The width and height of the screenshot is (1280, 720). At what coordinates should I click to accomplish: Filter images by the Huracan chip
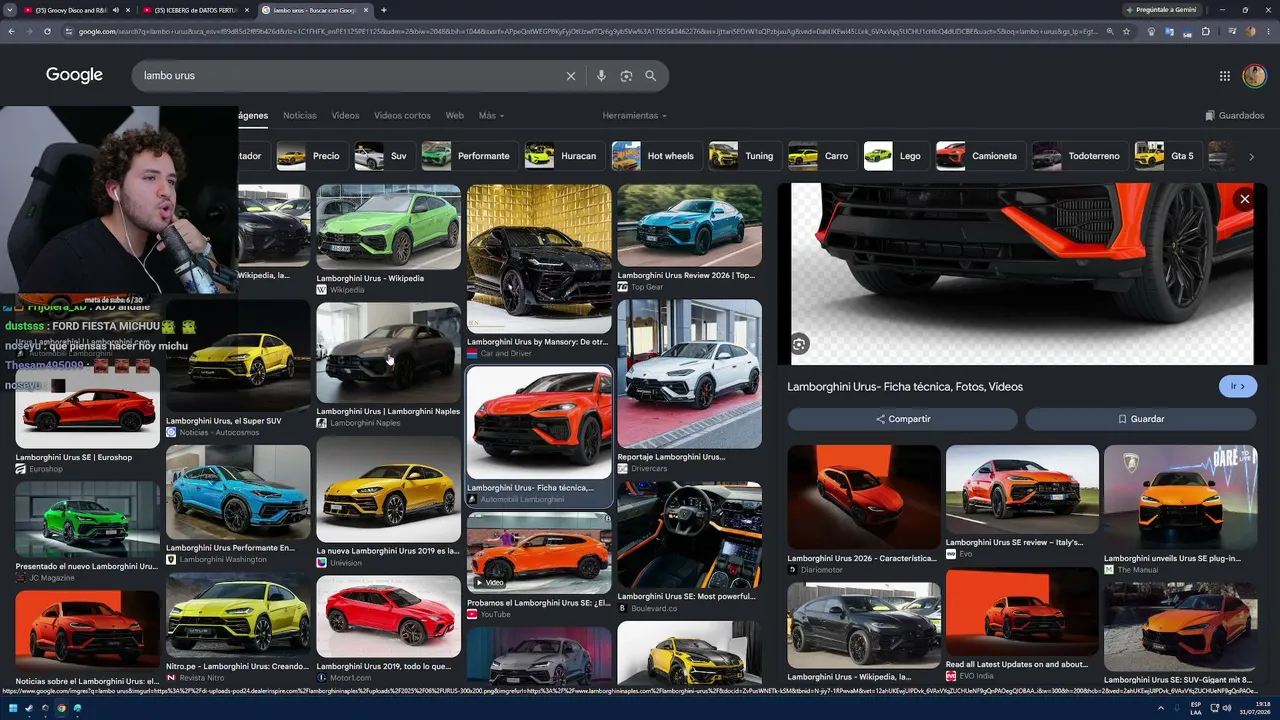[x=563, y=156]
